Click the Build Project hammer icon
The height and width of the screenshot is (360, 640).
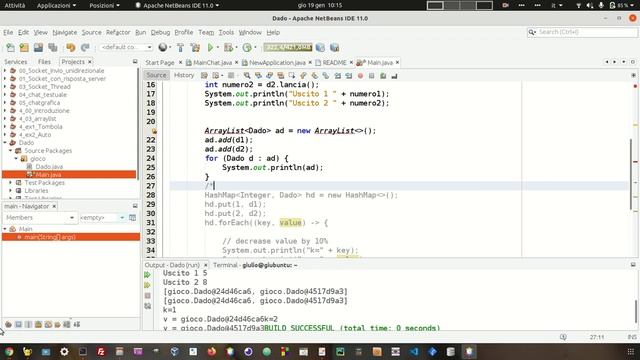[180, 47]
